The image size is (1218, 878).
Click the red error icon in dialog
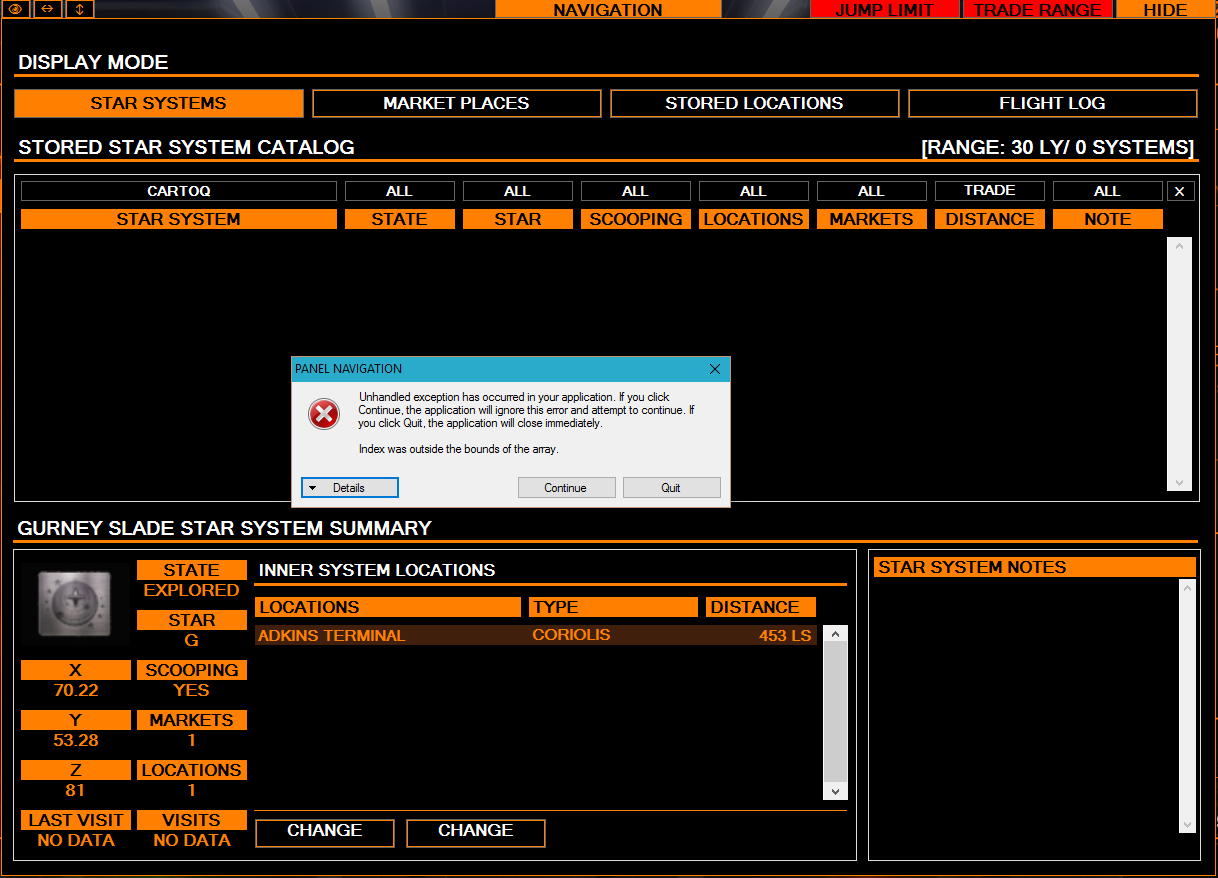(x=324, y=413)
